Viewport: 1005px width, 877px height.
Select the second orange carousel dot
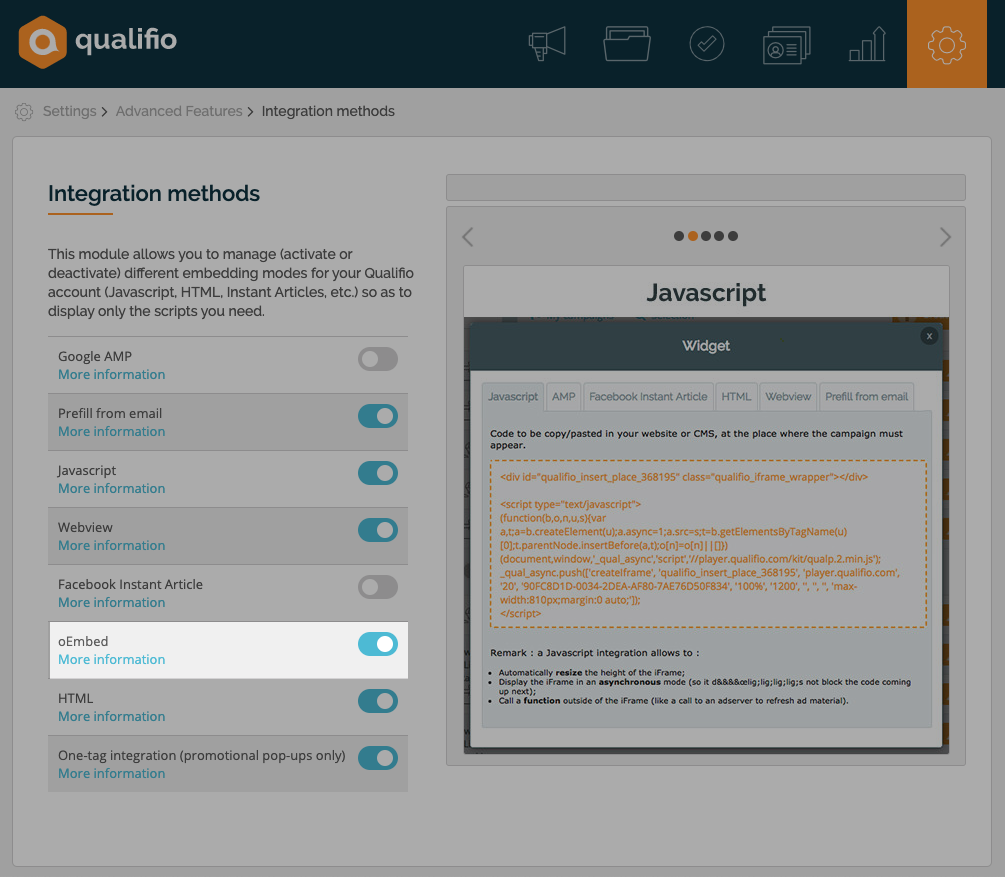click(693, 236)
